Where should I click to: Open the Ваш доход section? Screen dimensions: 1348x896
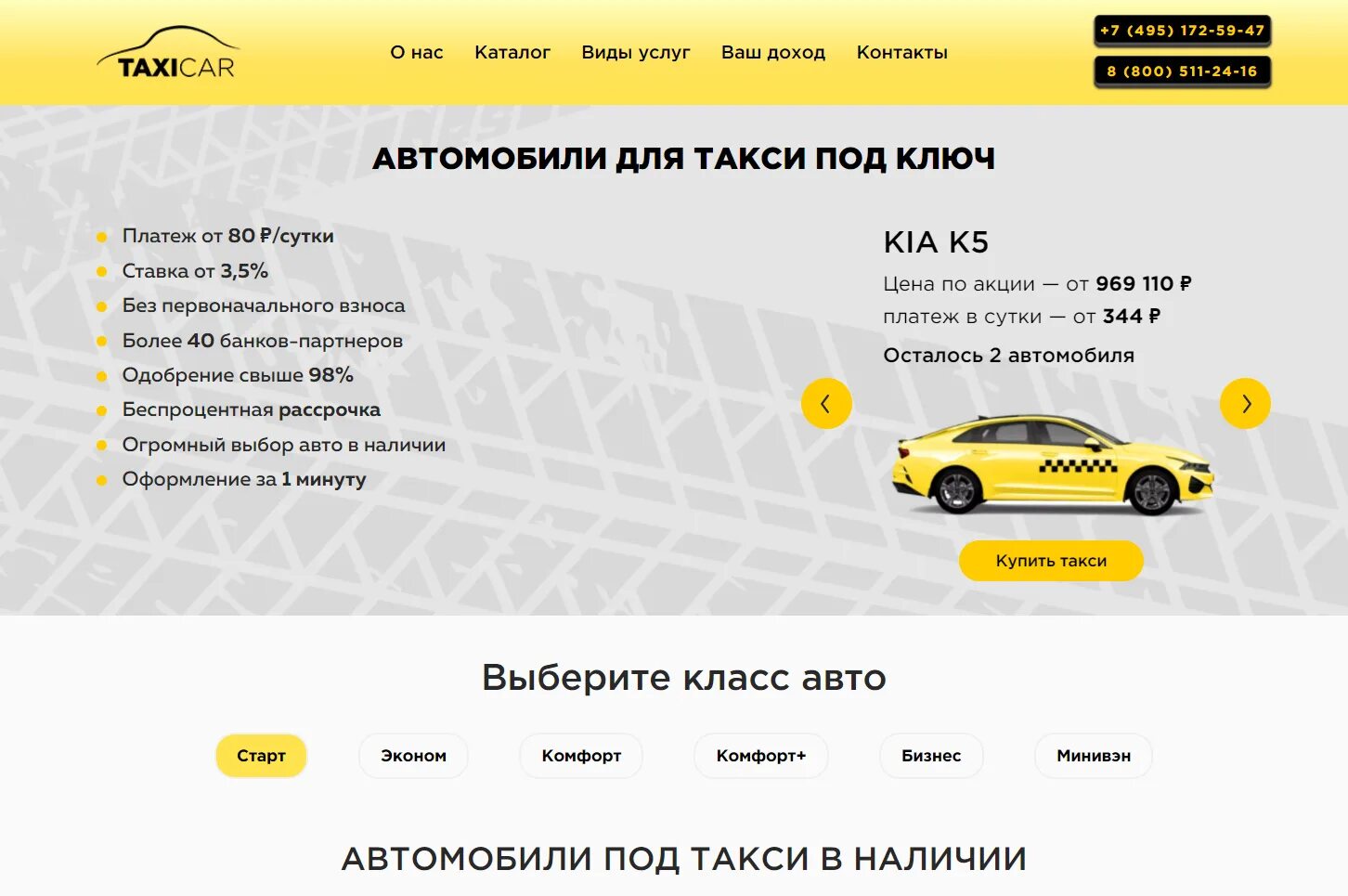(x=773, y=53)
